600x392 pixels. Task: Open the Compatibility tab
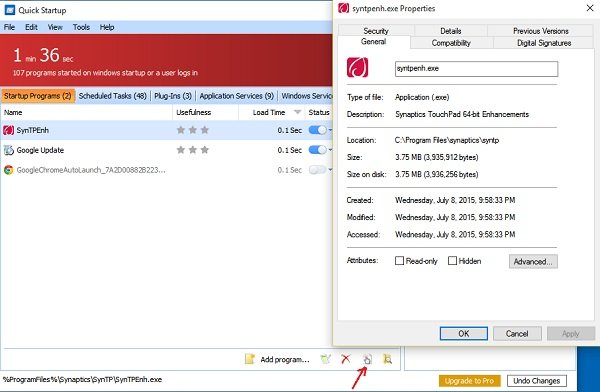(x=451, y=43)
